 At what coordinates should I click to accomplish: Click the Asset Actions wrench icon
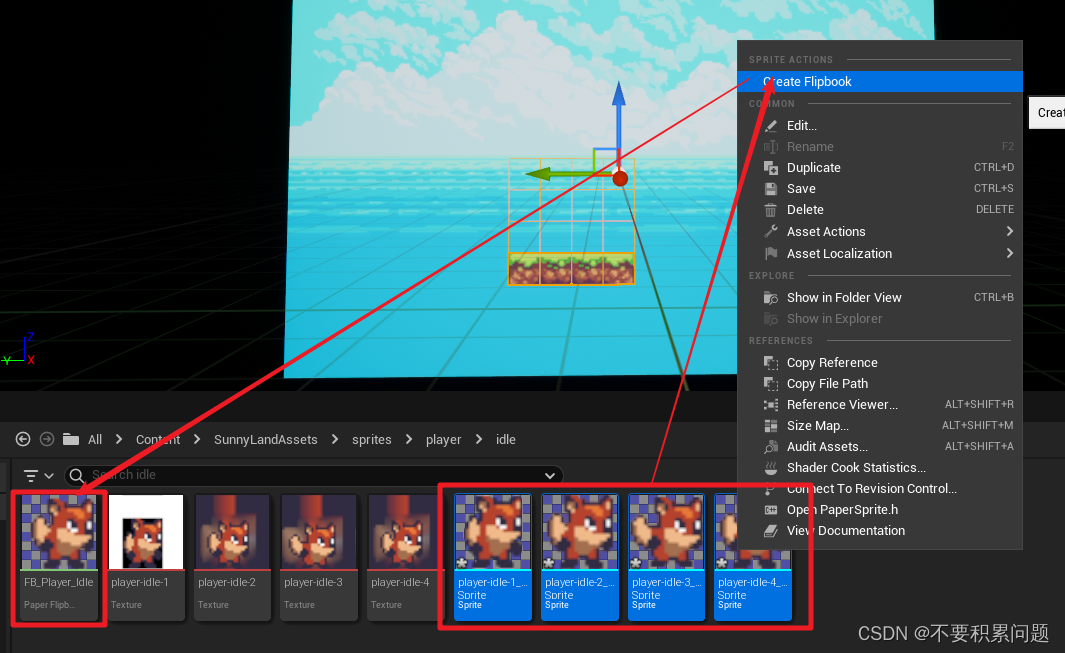(770, 232)
